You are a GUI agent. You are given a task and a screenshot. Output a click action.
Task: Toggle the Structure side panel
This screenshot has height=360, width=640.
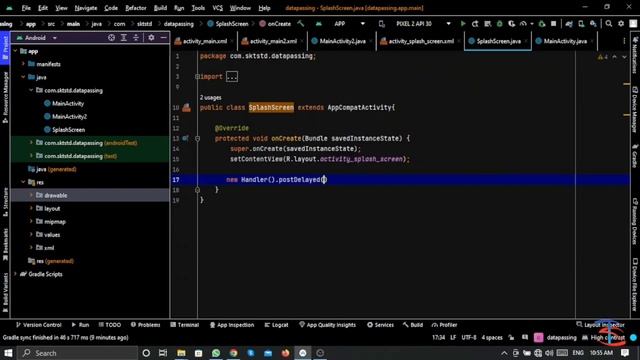(5, 202)
